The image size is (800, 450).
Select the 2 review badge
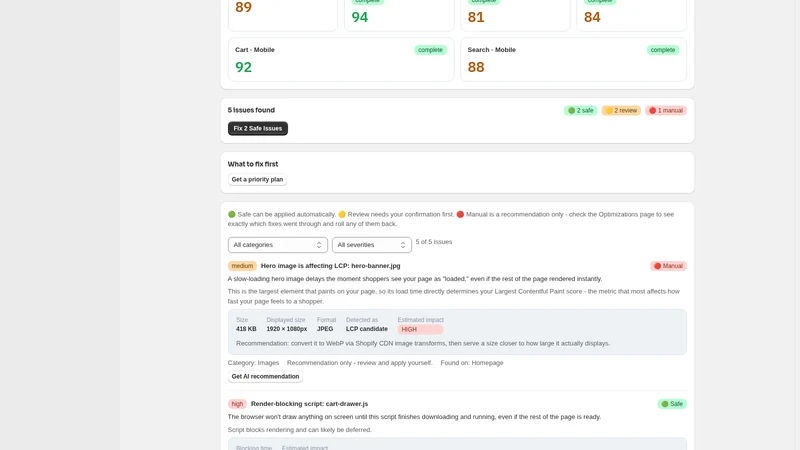point(621,111)
